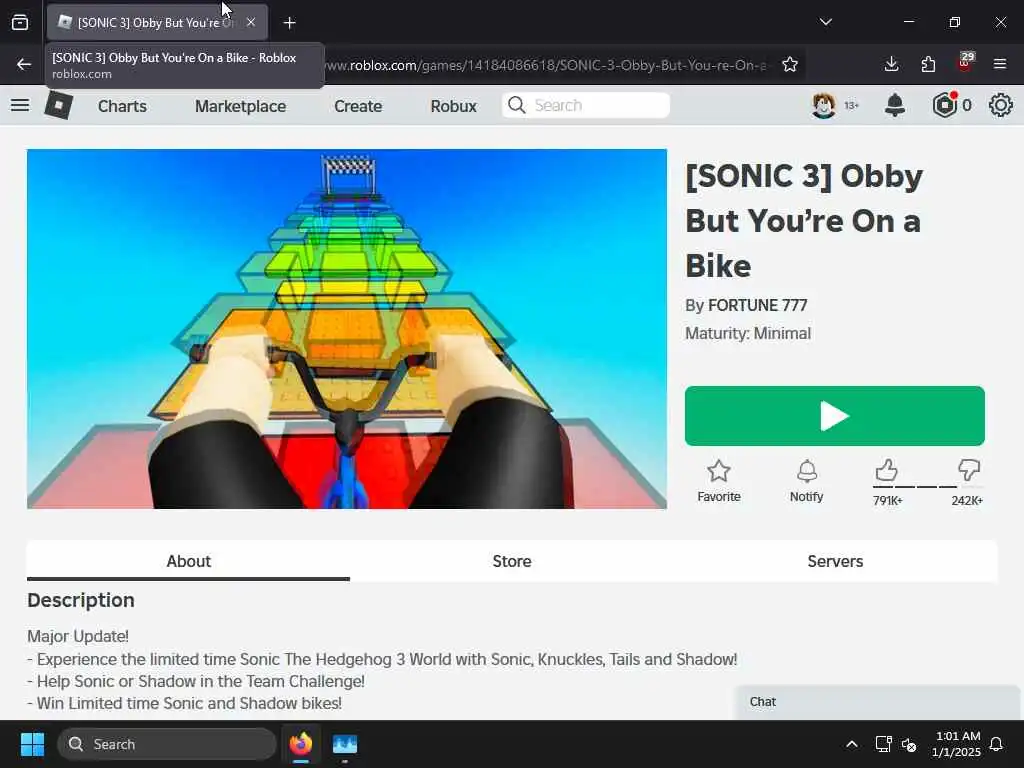The width and height of the screenshot is (1024, 768).
Task: Open the extension with 29 badge
Action: point(965,63)
